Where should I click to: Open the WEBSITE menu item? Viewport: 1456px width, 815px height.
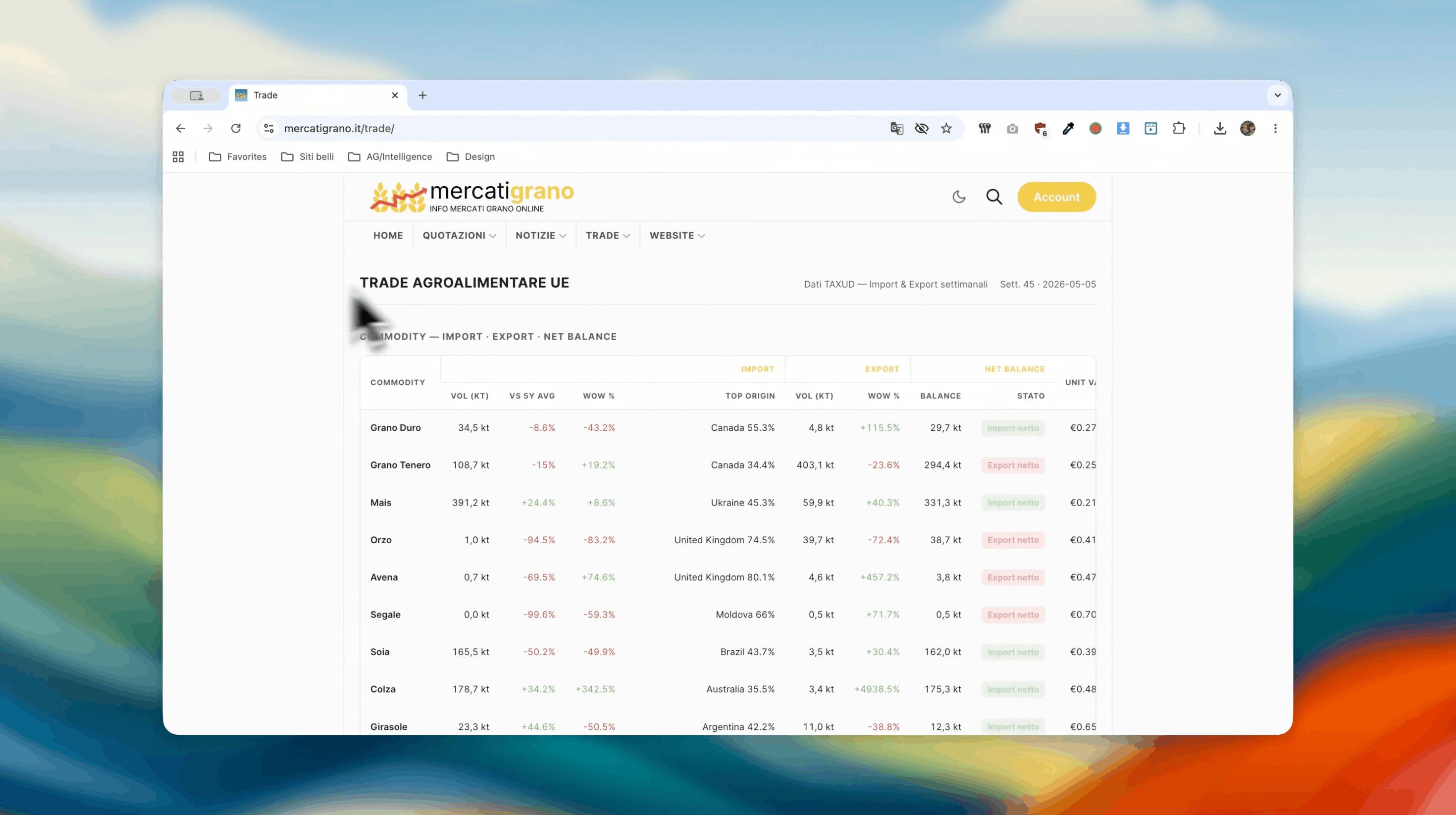(x=677, y=235)
